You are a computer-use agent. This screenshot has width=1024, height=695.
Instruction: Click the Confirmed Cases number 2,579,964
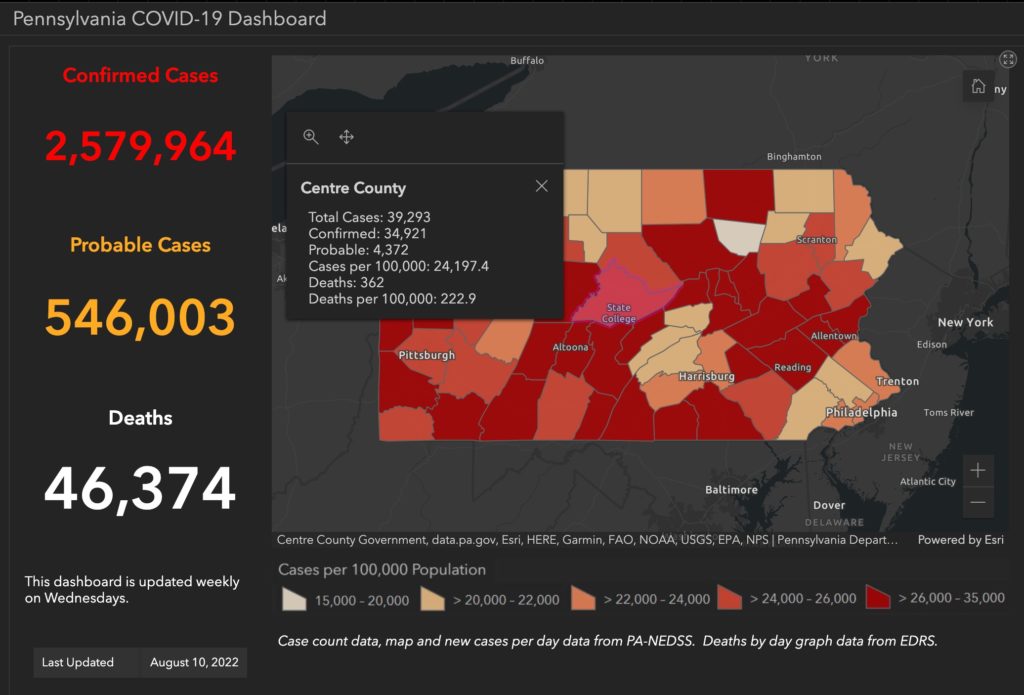click(140, 147)
